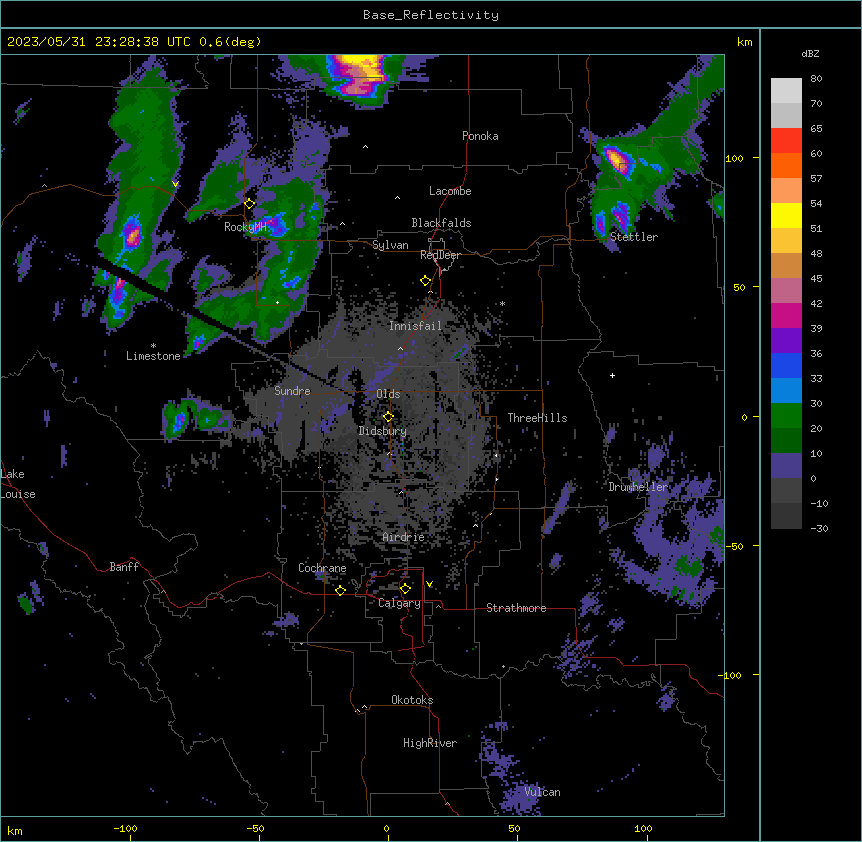Click the RedDeer city label
The height and width of the screenshot is (842, 862).
pos(440,255)
